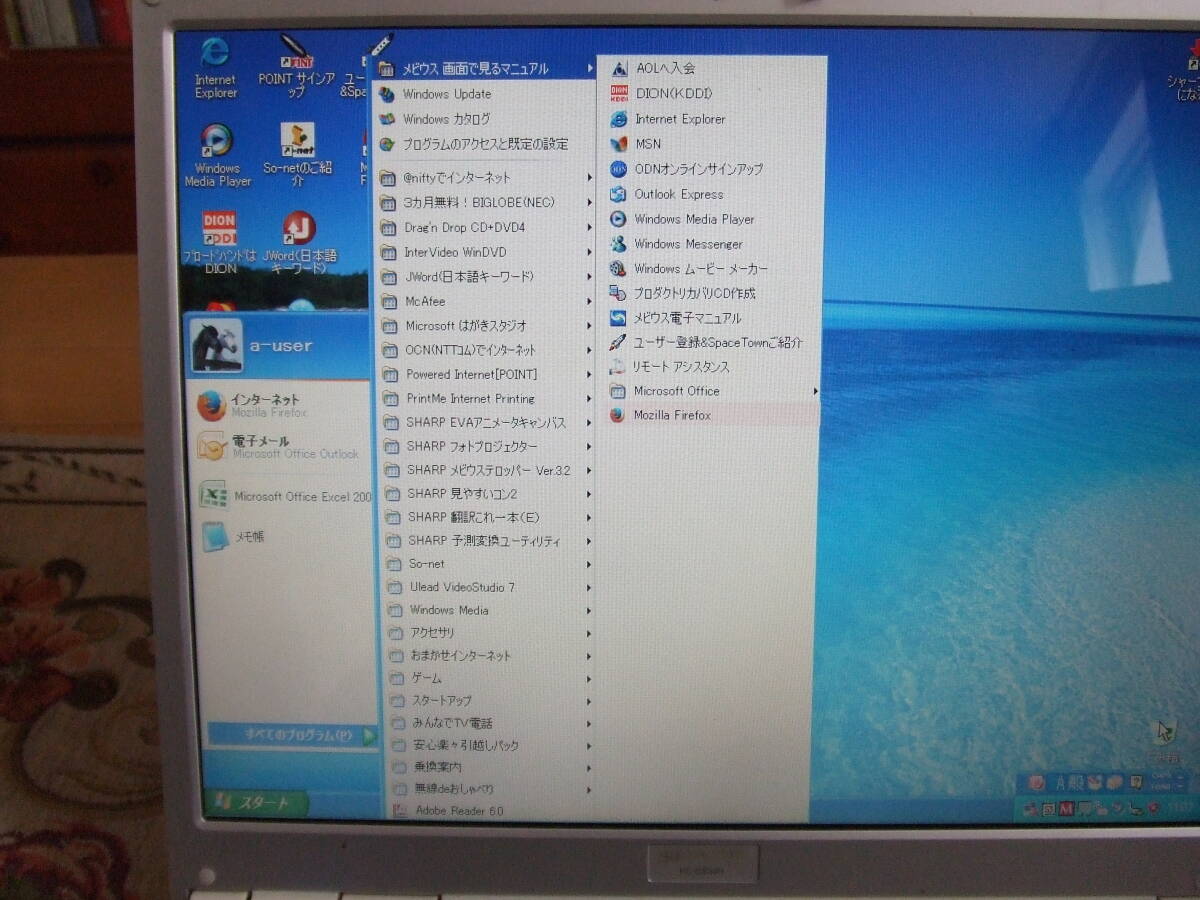Select Windows カタログ menu entry
The height and width of the screenshot is (900, 1200).
tap(446, 119)
